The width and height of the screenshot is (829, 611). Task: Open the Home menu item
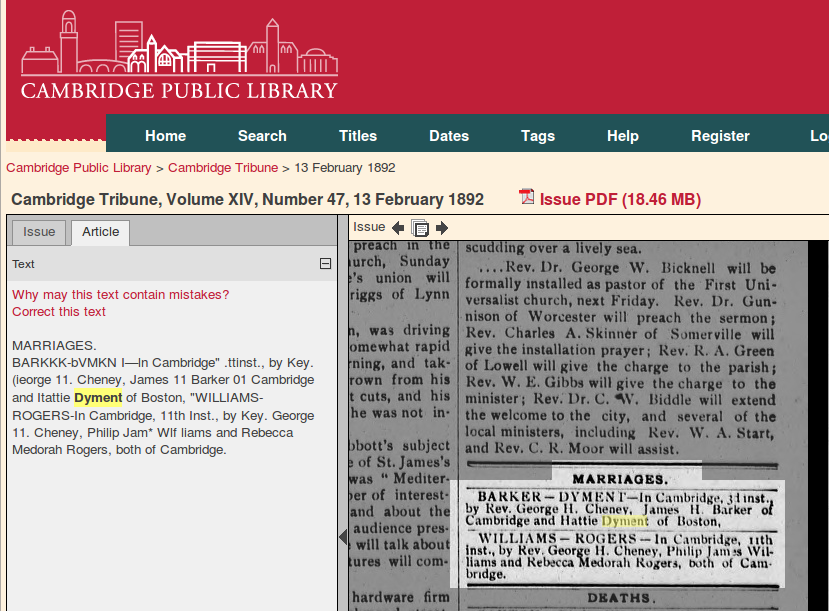[165, 136]
